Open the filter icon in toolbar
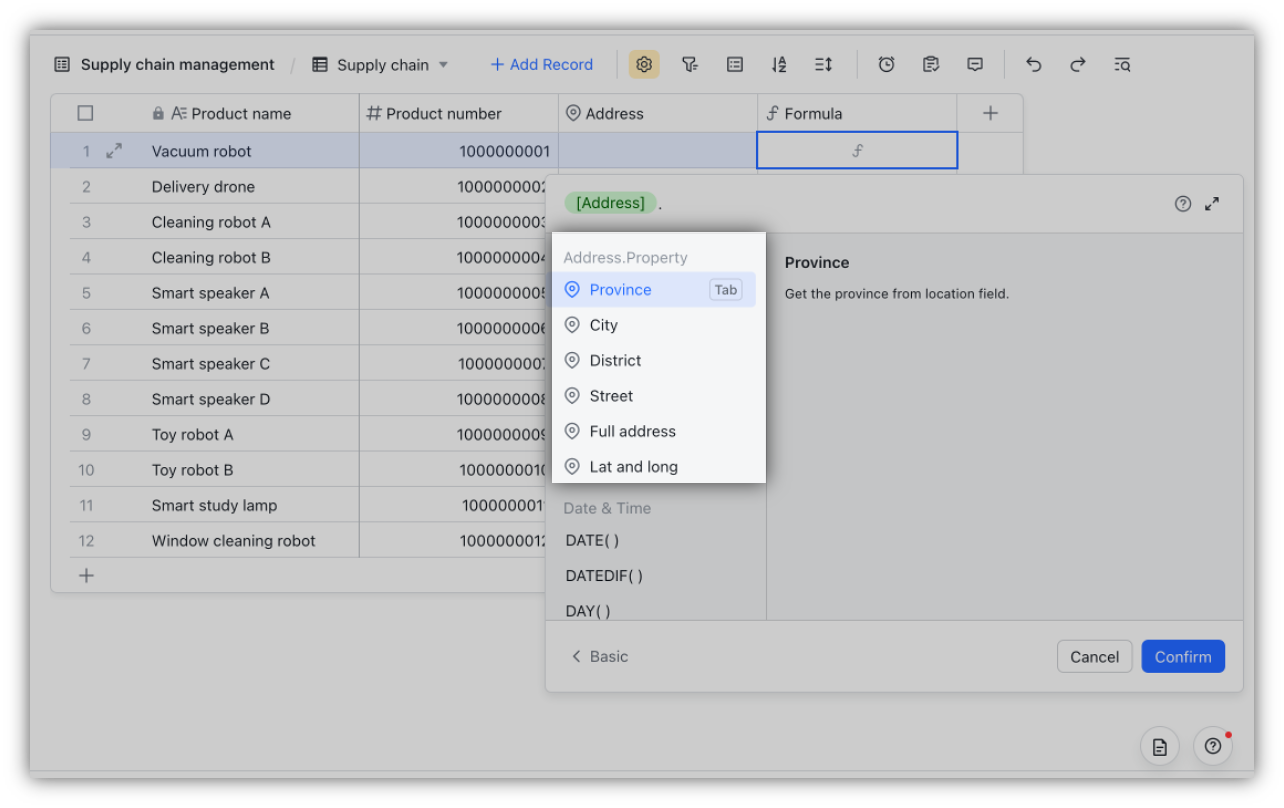The height and width of the screenshot is (808, 1284). pos(690,64)
